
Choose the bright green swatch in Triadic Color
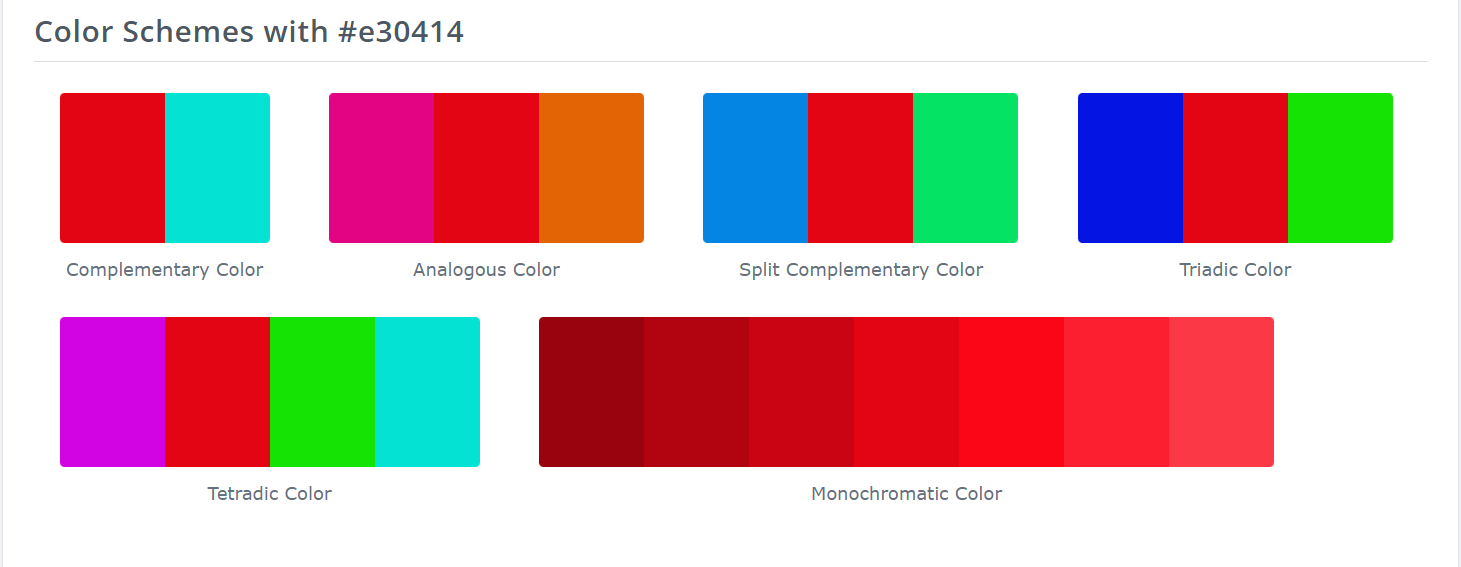(1340, 168)
